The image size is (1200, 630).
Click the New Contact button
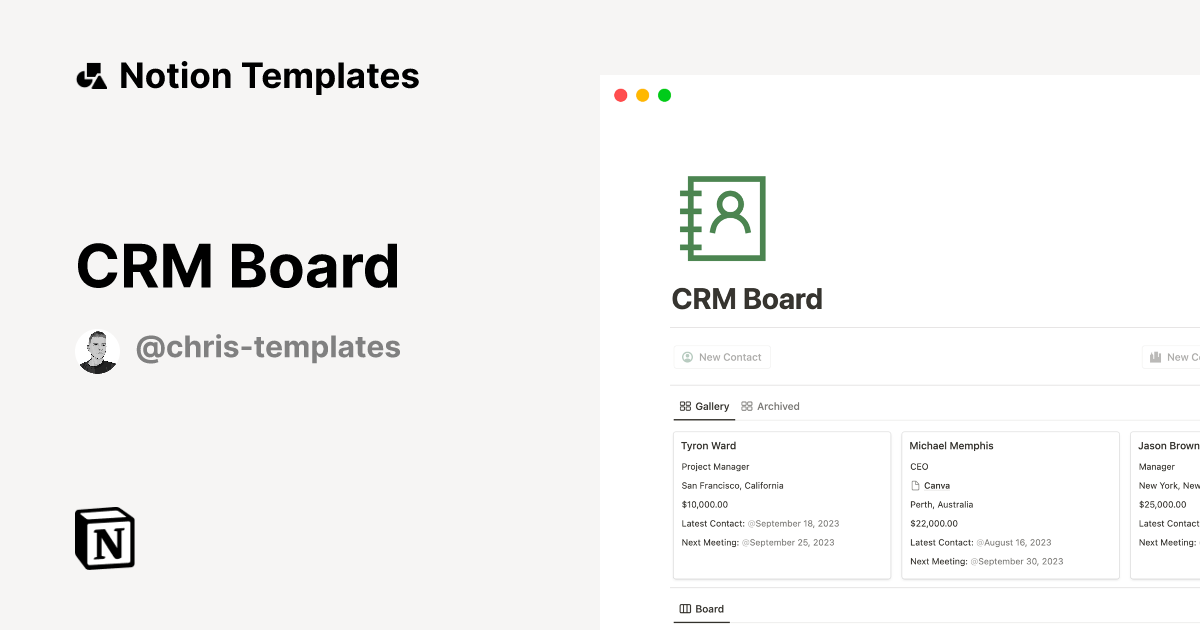tap(722, 357)
